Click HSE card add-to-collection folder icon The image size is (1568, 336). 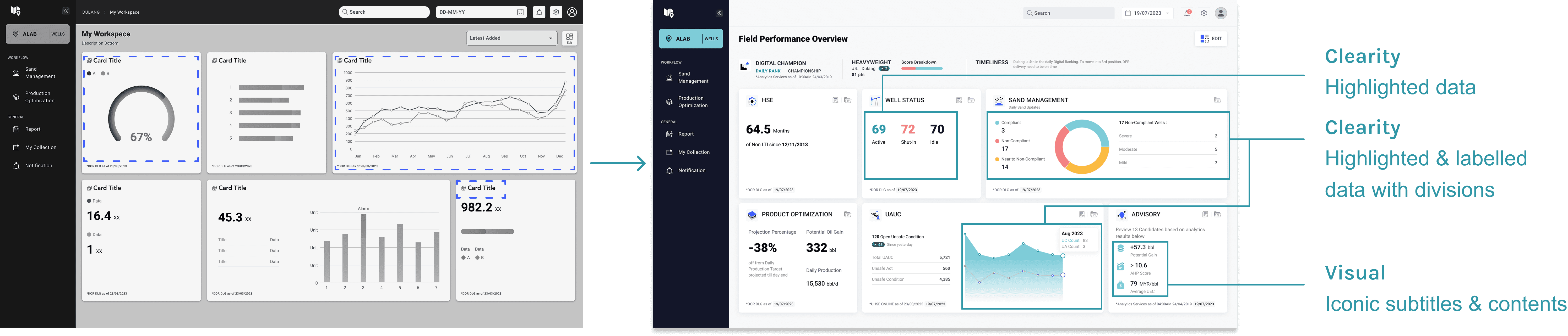(x=847, y=100)
